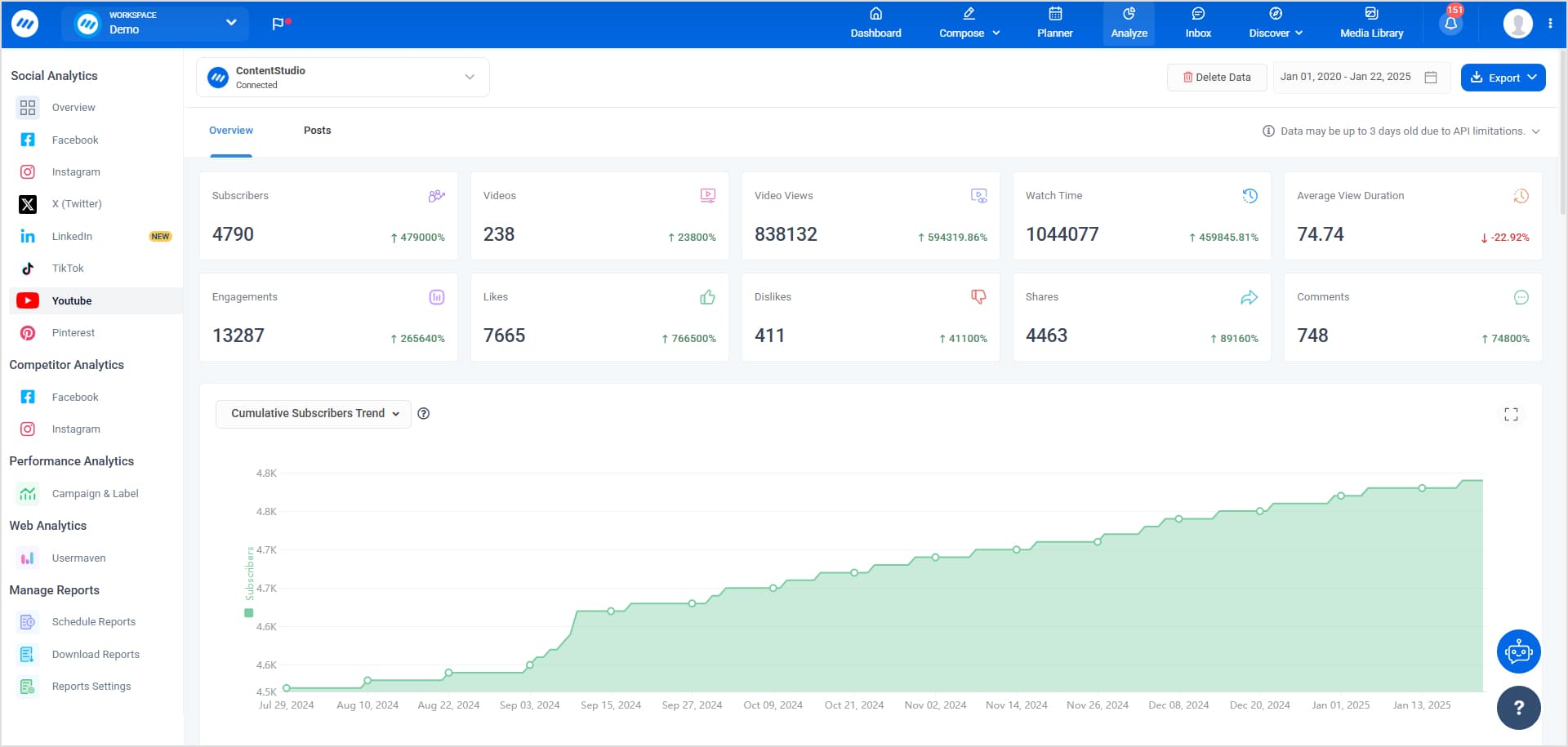Click the help icon beside the trend dropdown

pyautogui.click(x=424, y=414)
